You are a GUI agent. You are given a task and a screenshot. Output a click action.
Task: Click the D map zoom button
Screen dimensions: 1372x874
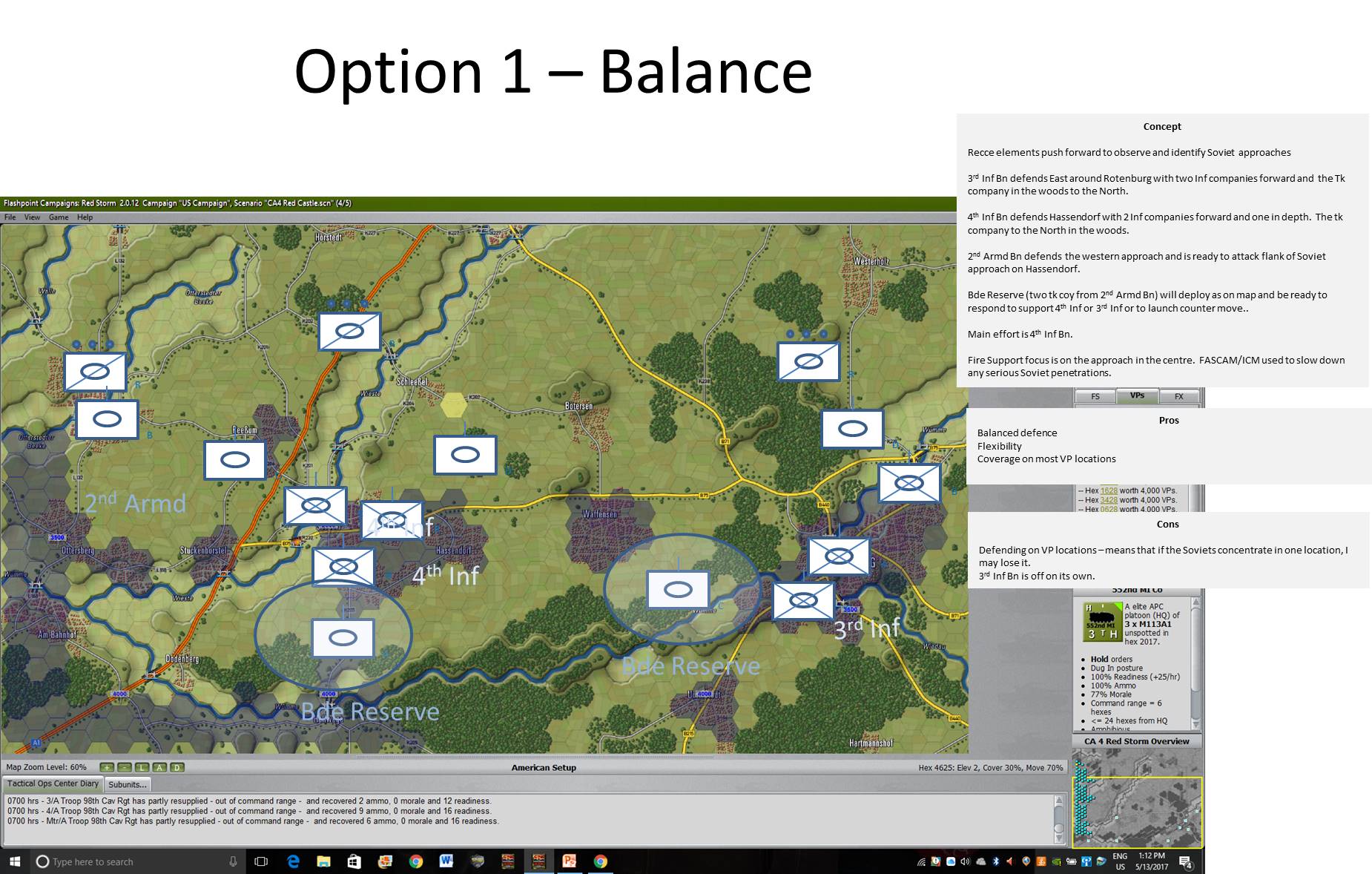coord(177,767)
